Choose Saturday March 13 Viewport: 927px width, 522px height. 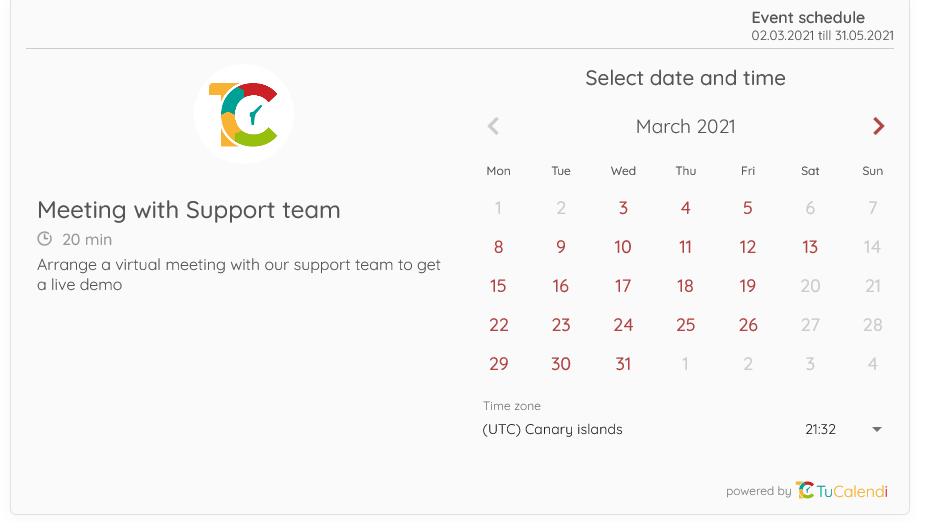(x=810, y=247)
